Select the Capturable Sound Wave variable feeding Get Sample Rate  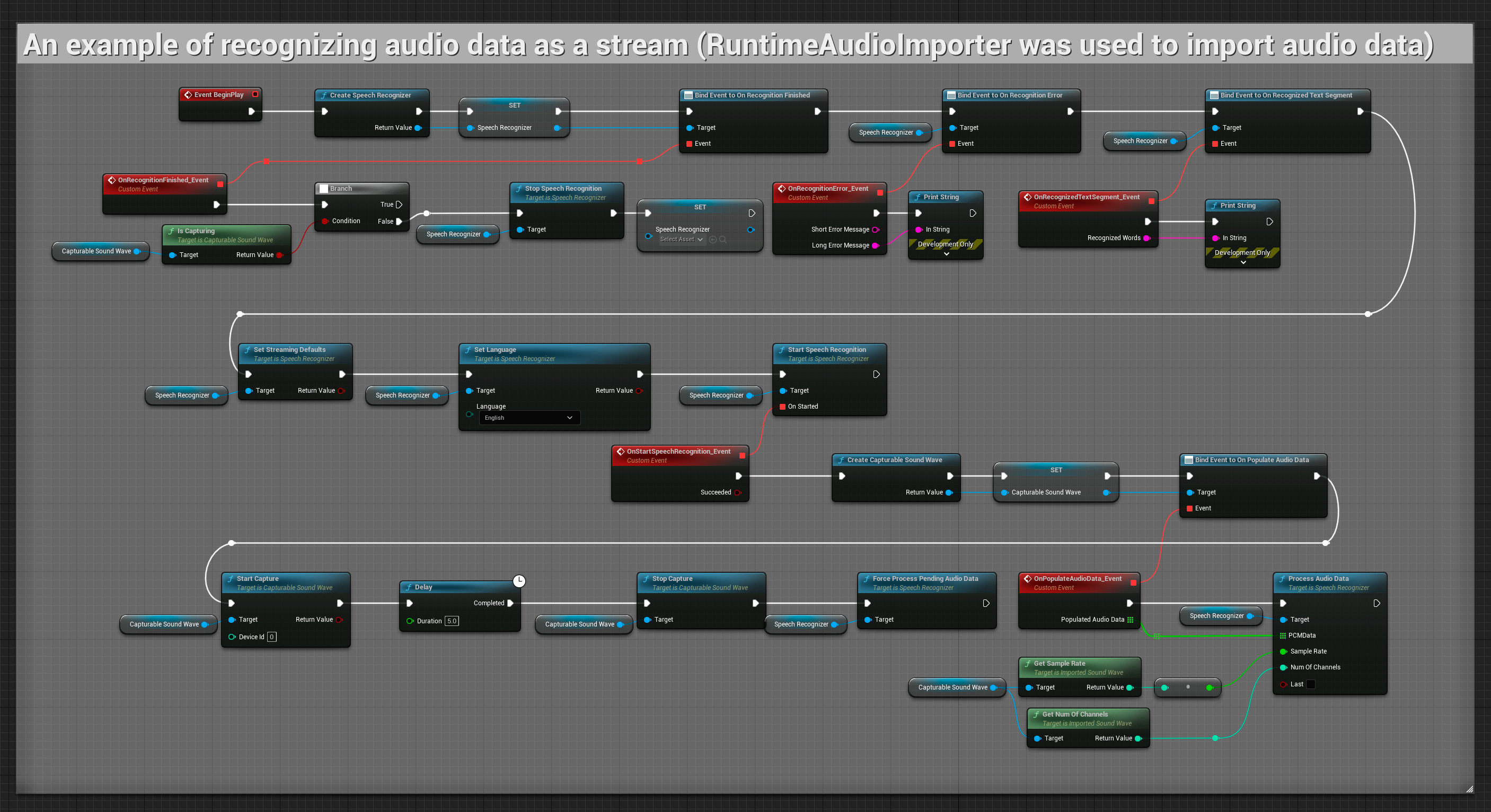(x=957, y=687)
